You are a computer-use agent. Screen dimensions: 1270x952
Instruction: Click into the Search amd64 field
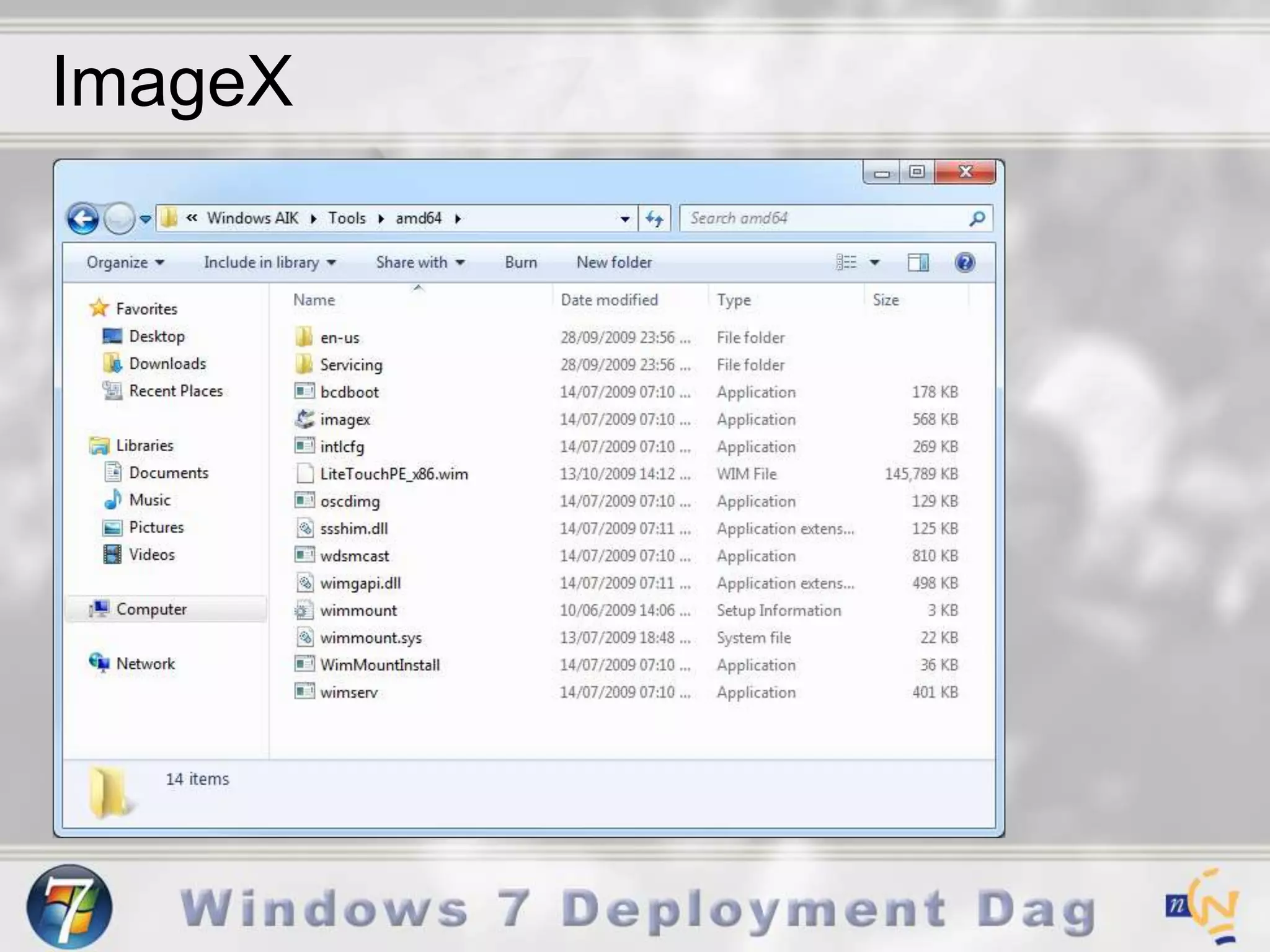tap(819, 218)
